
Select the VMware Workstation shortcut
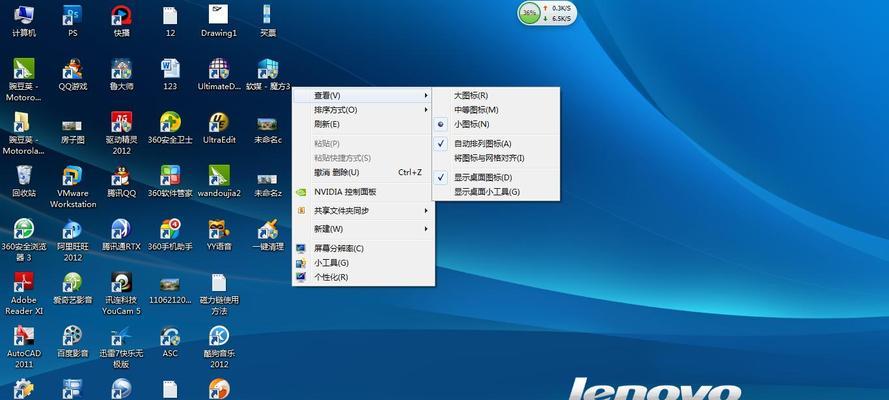pyautogui.click(x=73, y=176)
